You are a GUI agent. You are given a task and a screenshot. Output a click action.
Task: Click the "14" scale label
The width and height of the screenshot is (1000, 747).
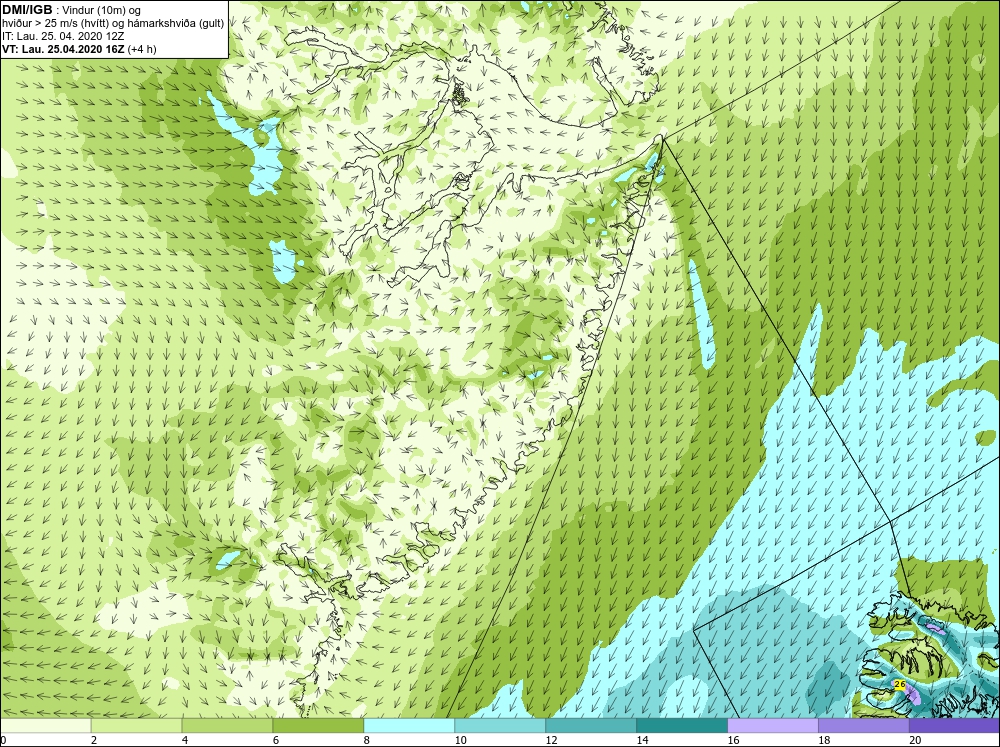[x=642, y=740]
